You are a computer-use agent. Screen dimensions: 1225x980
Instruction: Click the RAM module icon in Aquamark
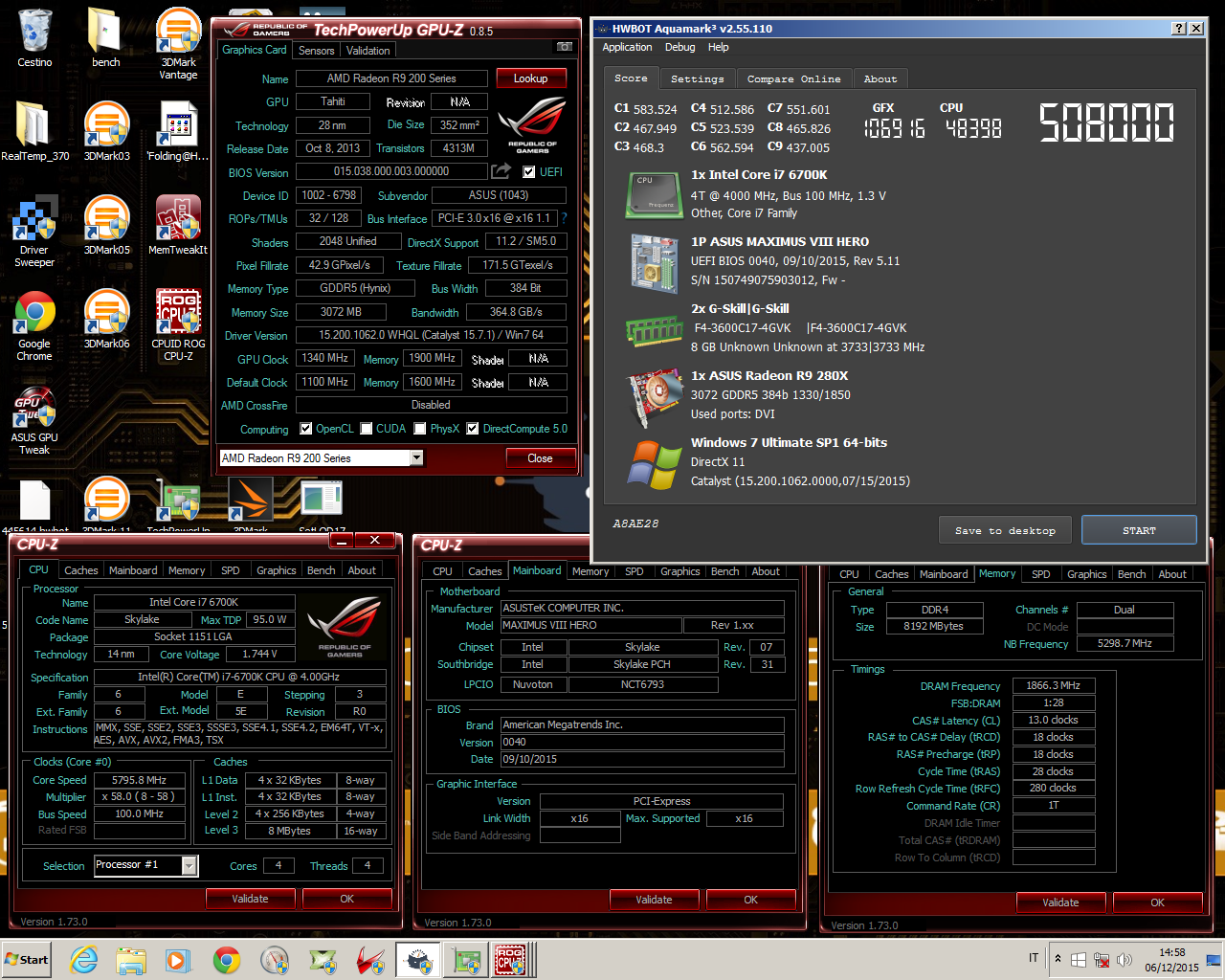pyautogui.click(x=654, y=331)
